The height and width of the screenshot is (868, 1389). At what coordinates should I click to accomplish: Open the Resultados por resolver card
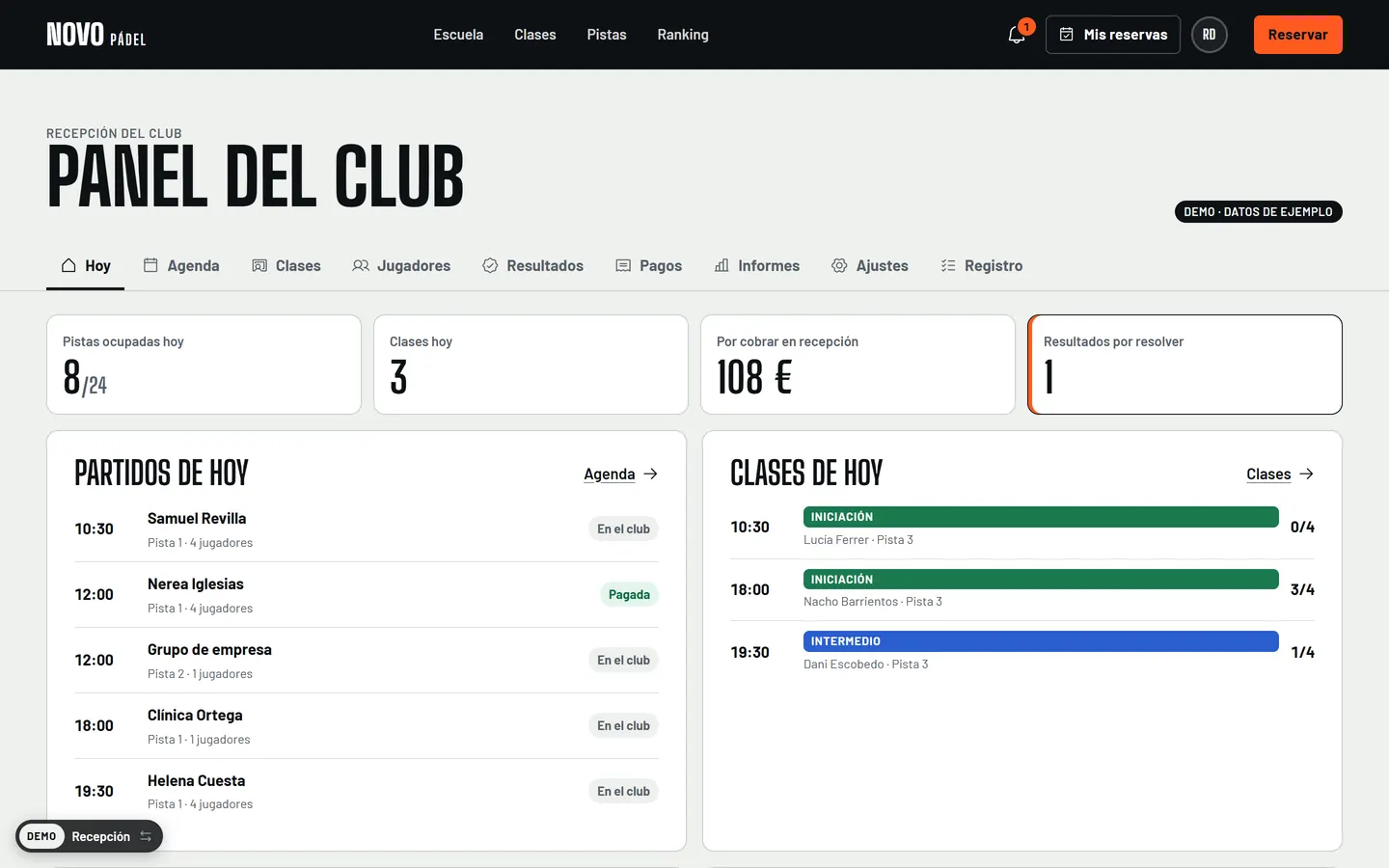1185,365
